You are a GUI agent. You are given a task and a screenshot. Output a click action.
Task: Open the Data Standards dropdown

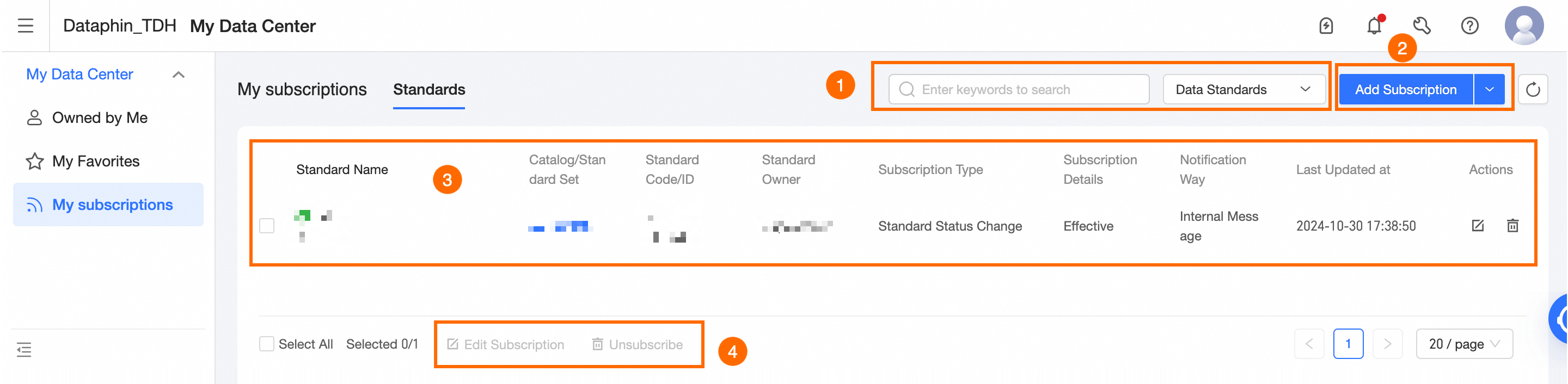click(x=1244, y=89)
